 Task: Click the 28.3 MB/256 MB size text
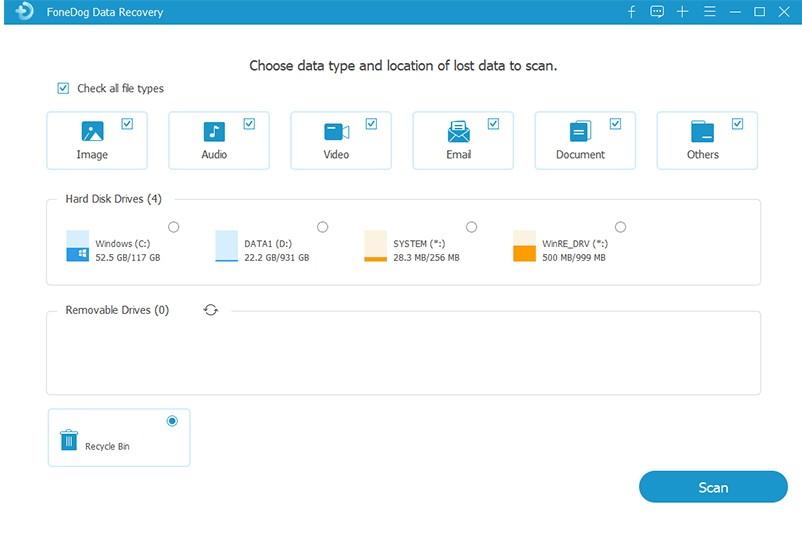(427, 258)
